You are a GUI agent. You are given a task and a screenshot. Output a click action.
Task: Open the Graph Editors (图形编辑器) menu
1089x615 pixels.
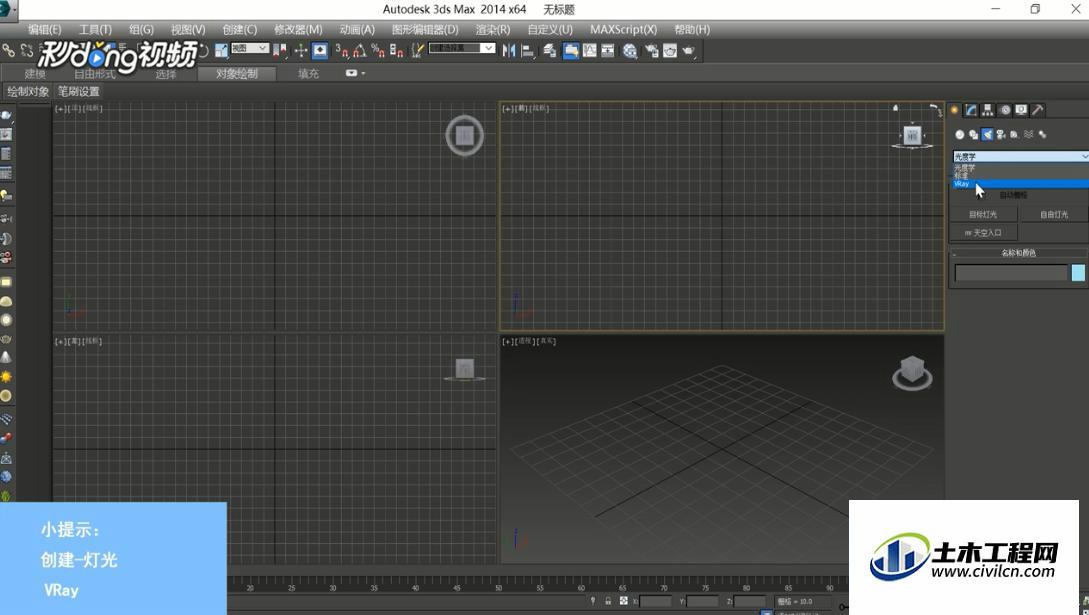click(x=425, y=29)
